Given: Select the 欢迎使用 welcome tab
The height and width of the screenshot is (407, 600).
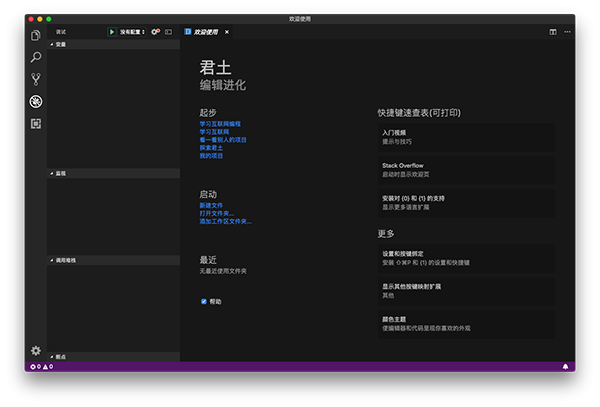Looking at the screenshot, I should pyautogui.click(x=207, y=32).
